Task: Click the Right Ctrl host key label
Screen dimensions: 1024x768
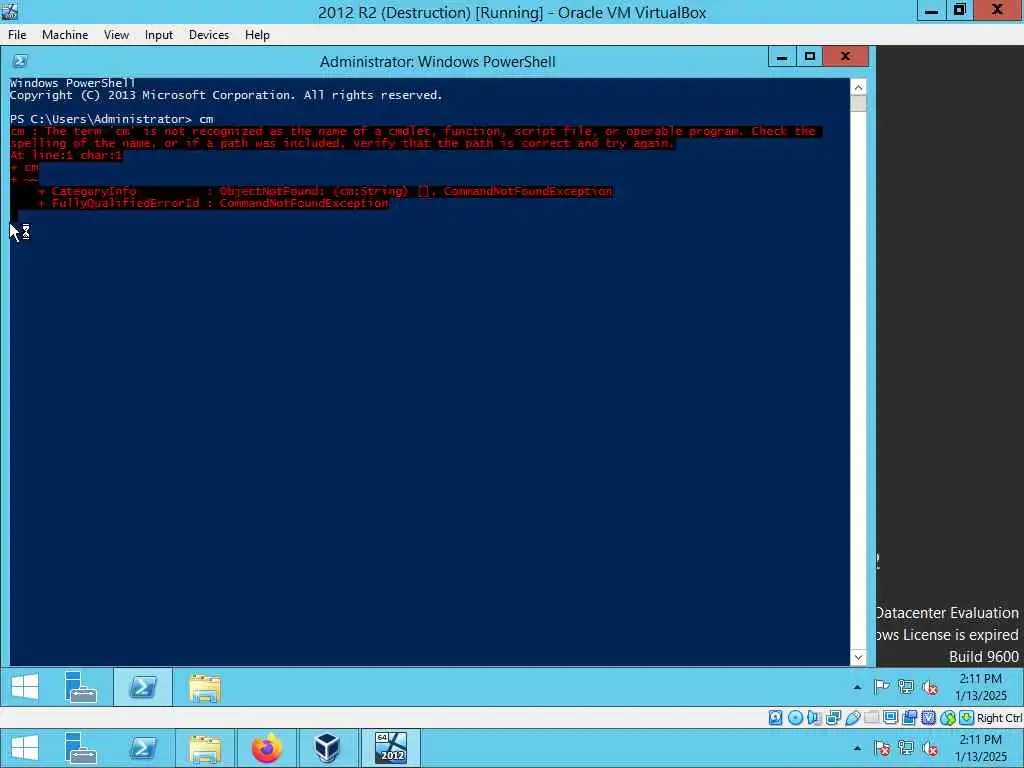Action: point(1000,718)
